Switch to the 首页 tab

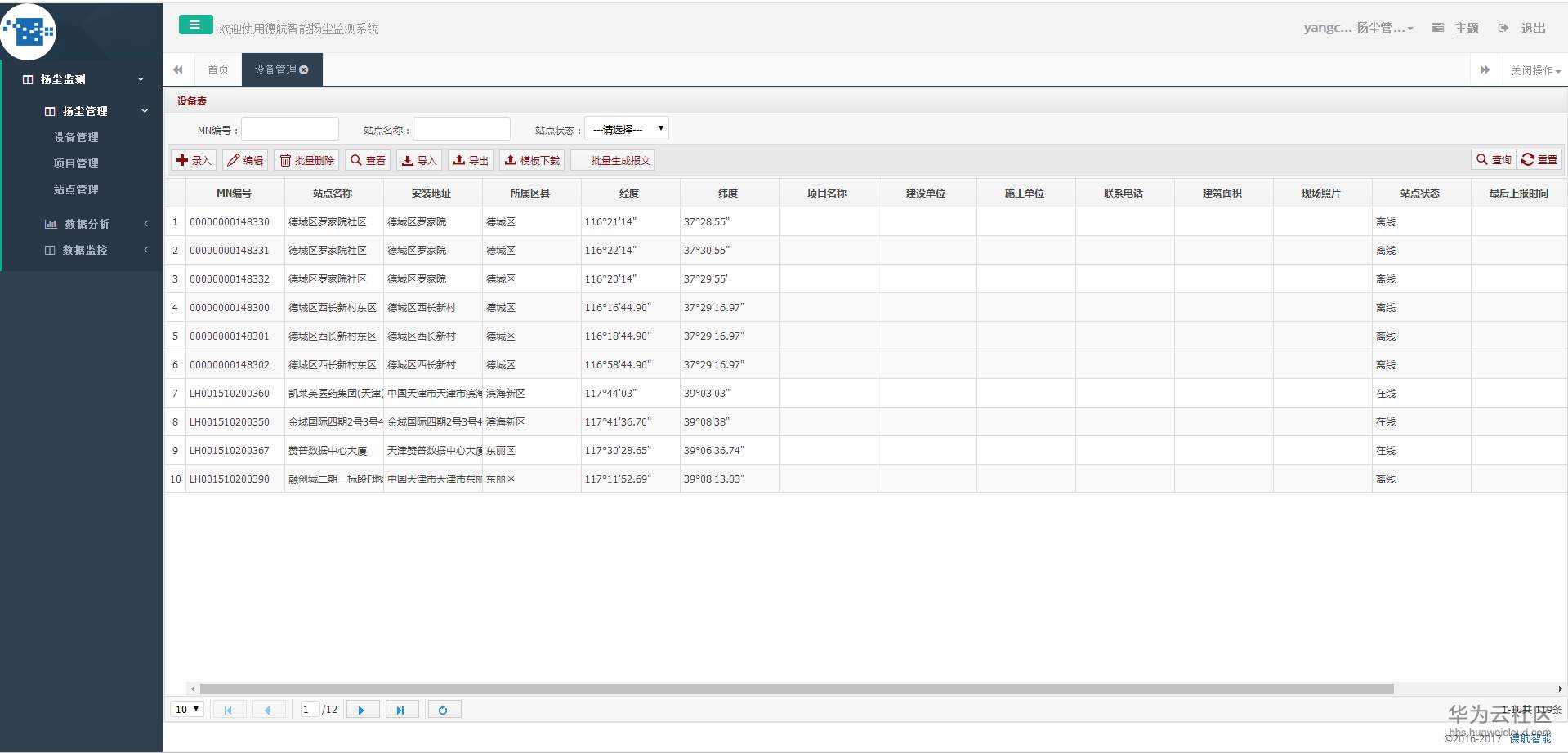pos(218,70)
